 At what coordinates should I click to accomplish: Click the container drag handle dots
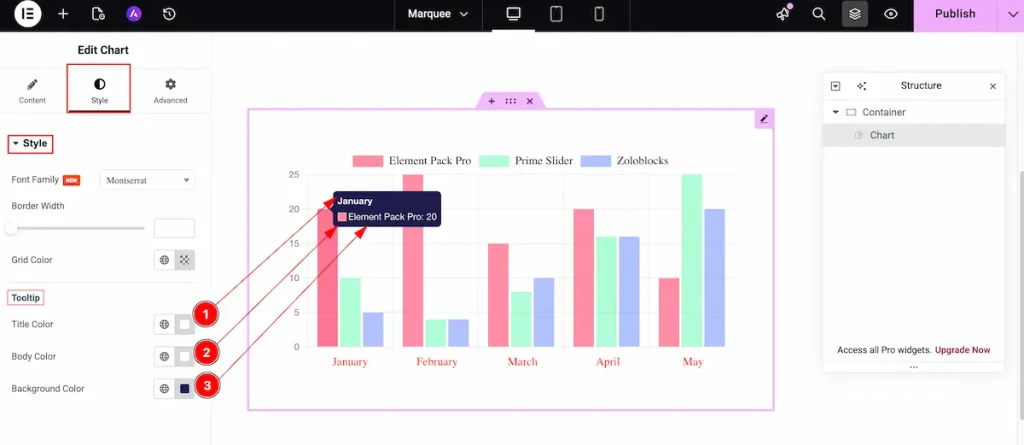click(511, 101)
